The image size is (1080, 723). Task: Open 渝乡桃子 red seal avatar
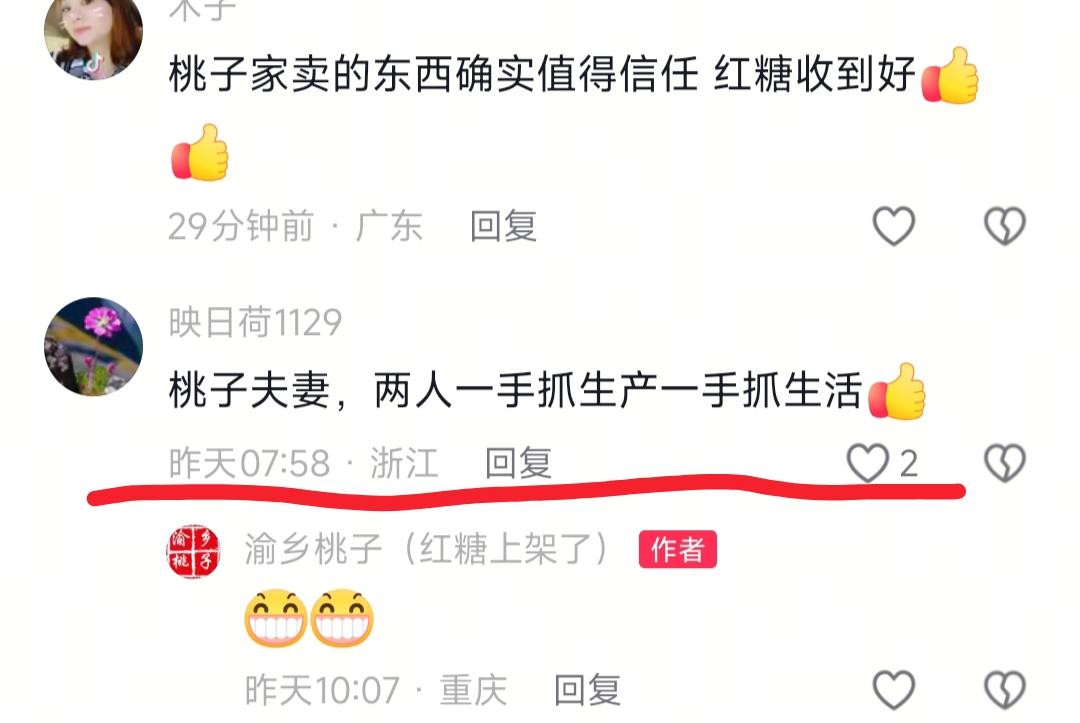click(x=193, y=551)
